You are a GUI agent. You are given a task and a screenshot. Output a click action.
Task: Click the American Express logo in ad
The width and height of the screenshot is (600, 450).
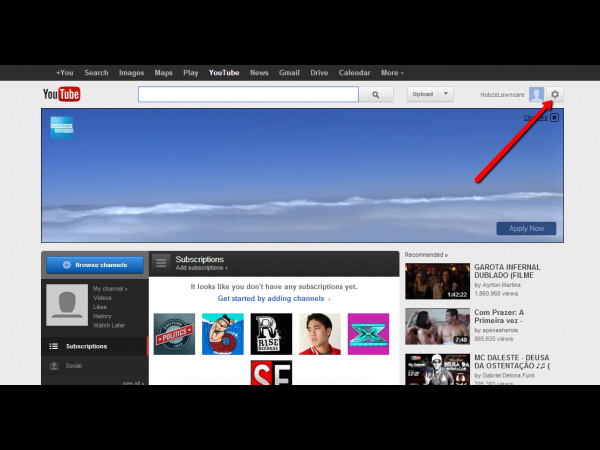point(62,127)
